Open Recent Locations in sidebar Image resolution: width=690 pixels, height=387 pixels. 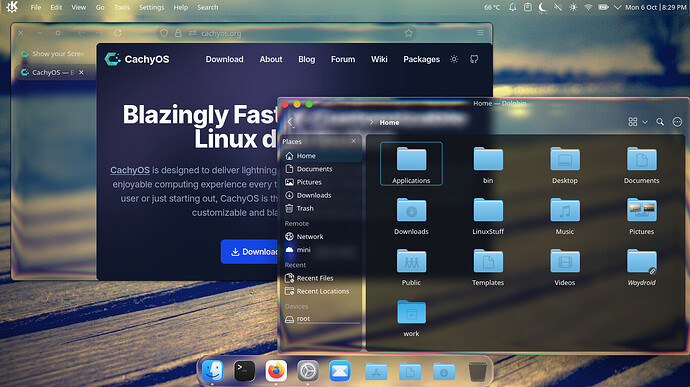coord(321,291)
